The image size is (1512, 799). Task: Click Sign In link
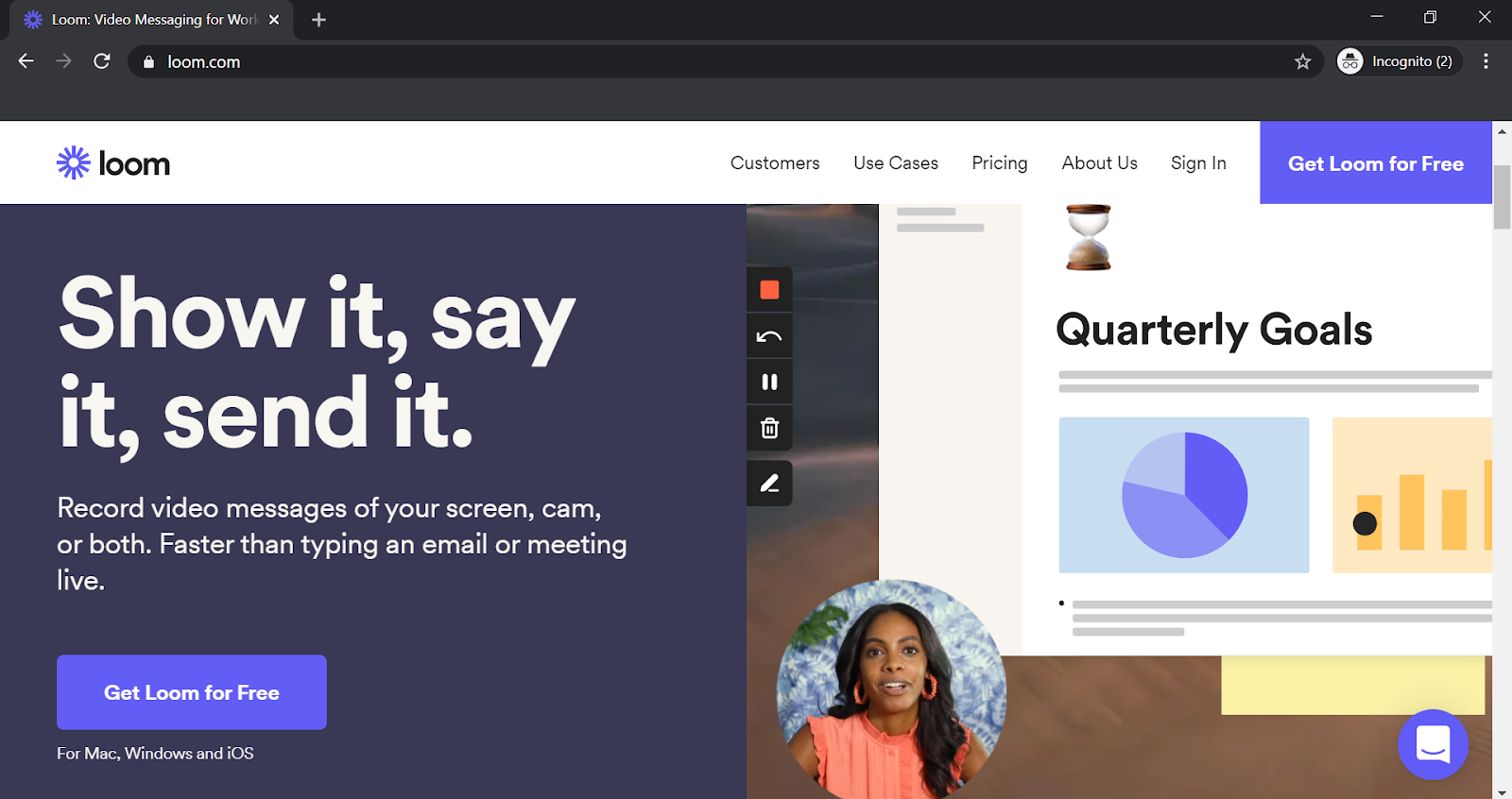coord(1198,163)
